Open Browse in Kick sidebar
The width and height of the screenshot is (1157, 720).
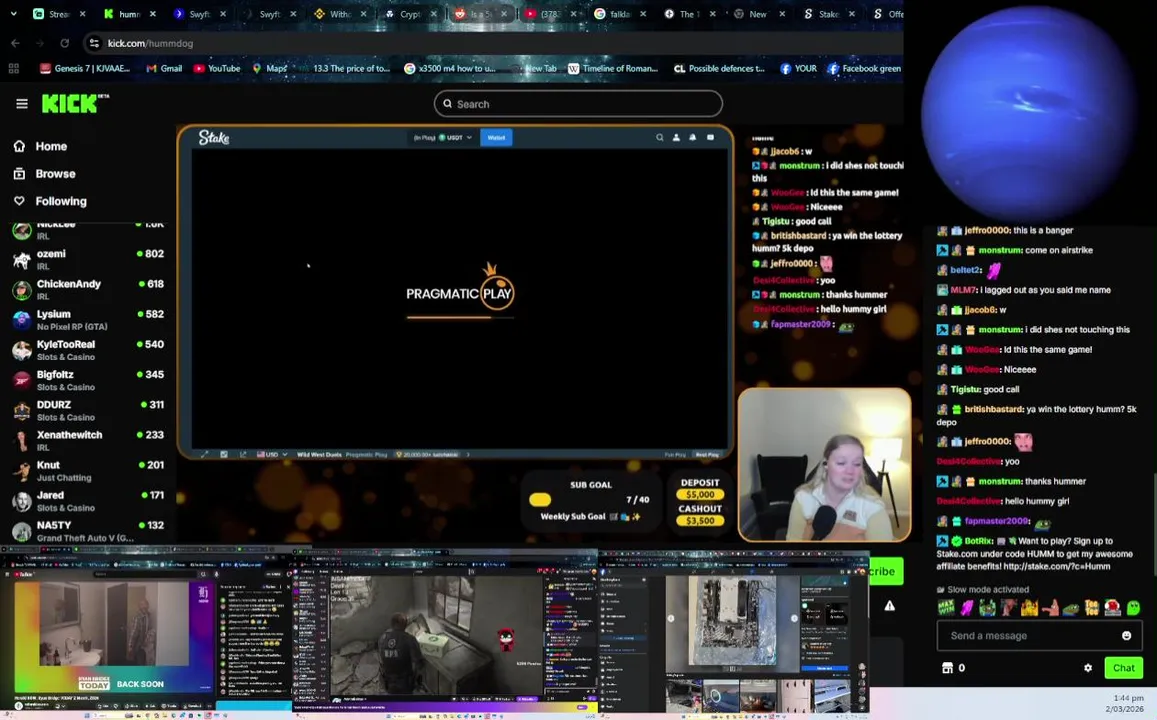(x=45, y=174)
